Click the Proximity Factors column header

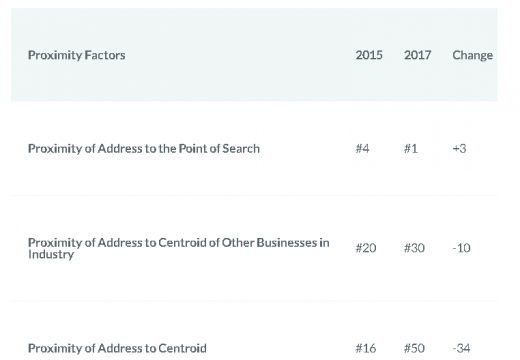click(77, 55)
